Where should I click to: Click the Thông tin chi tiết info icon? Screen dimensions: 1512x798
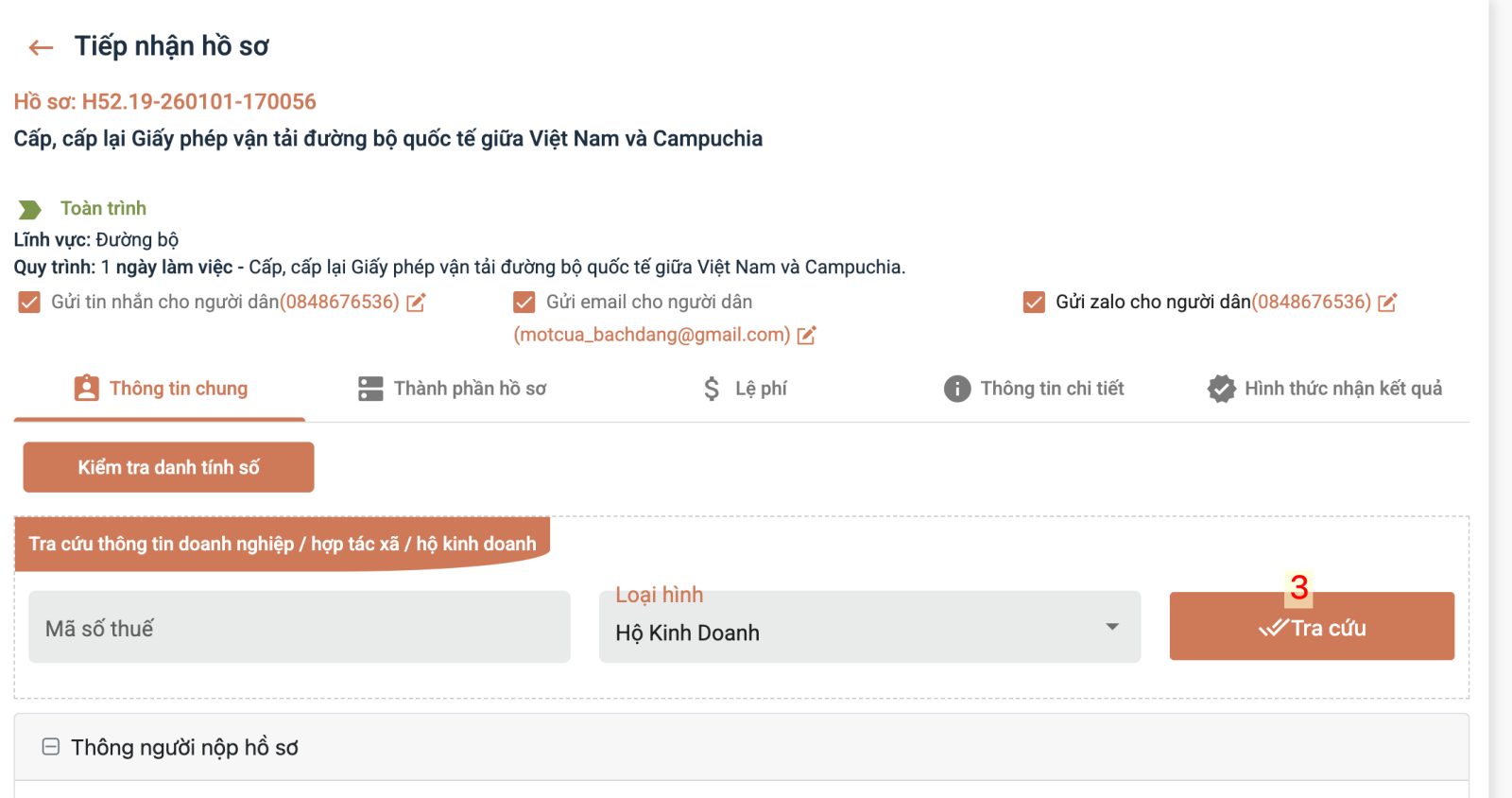click(x=957, y=389)
